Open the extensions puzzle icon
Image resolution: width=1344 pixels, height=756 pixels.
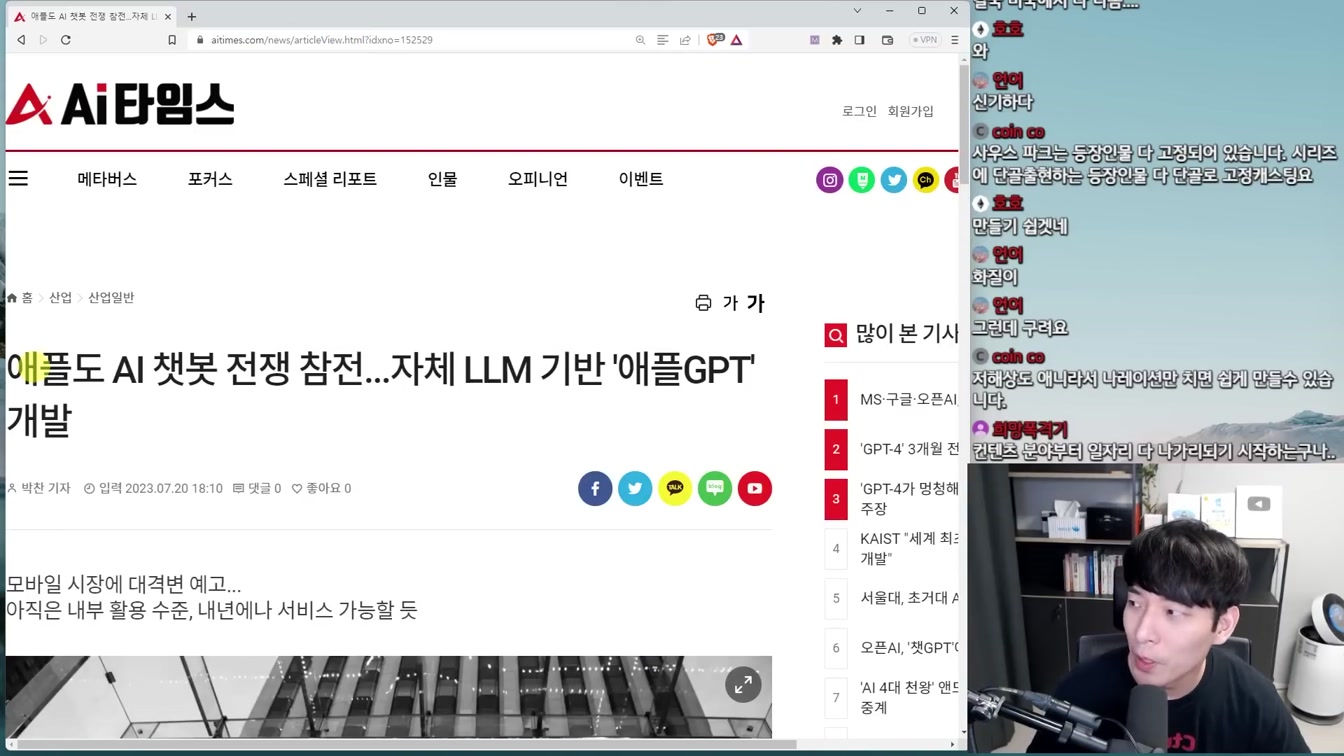click(837, 40)
